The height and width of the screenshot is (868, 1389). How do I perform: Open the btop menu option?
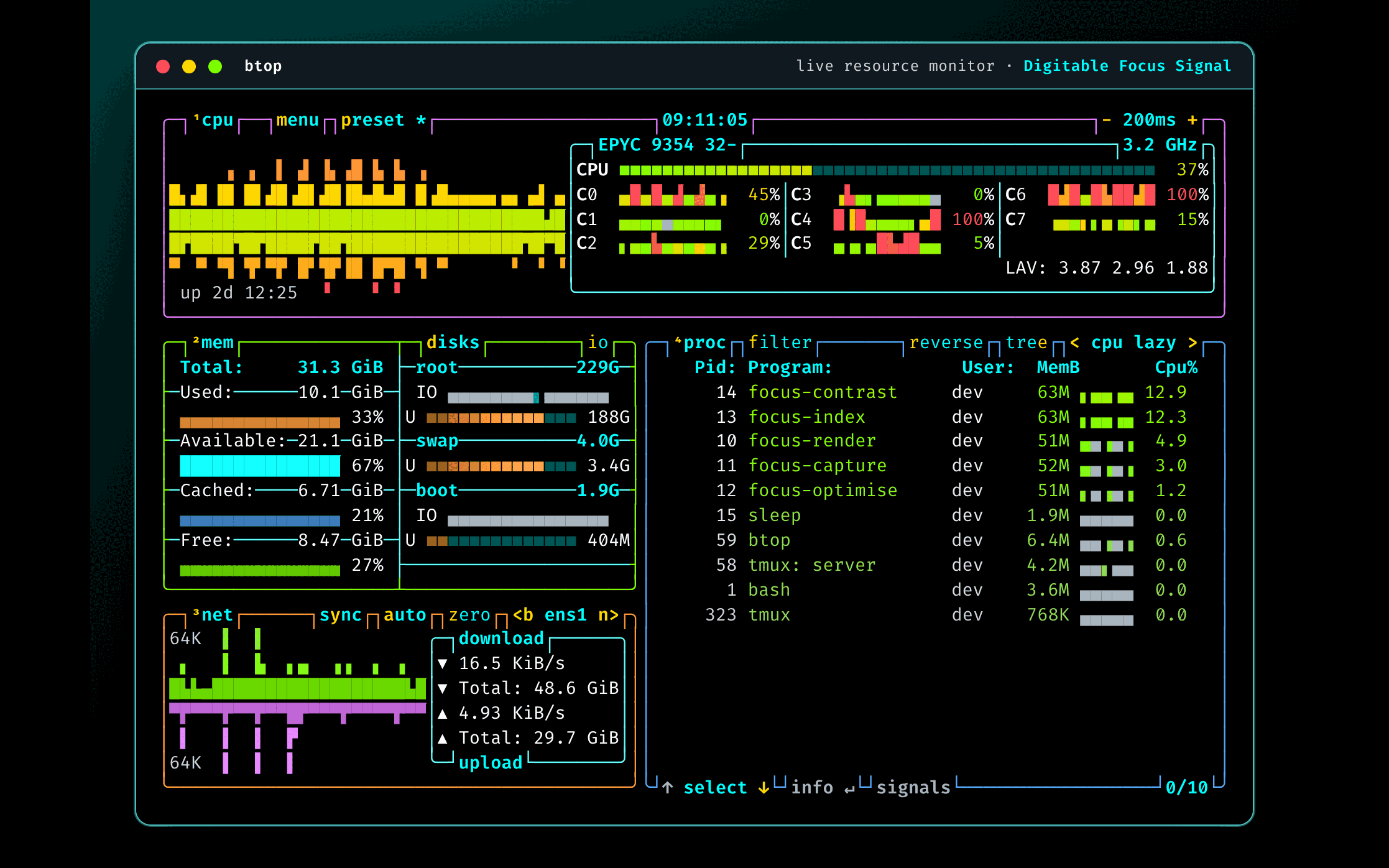(x=297, y=120)
